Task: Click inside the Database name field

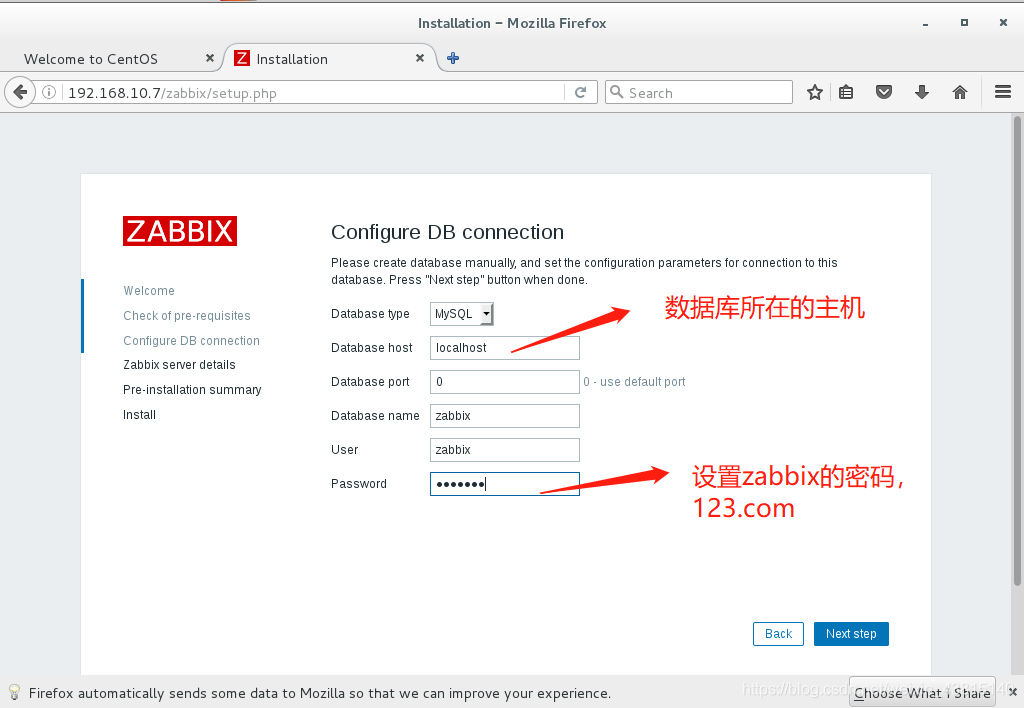Action: click(504, 415)
